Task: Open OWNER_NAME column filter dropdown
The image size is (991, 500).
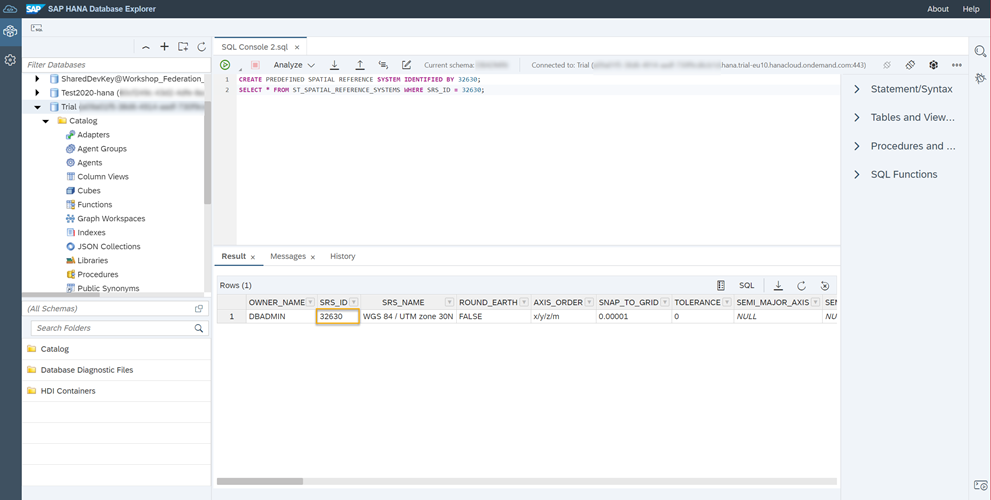Action: [x=310, y=302]
